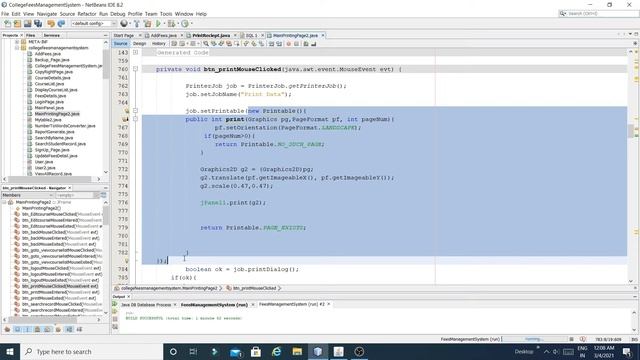Toggle Show Static Members filter in Navigator
Image resolution: width=640 pixels, height=360 pixels.
click(x=27, y=329)
